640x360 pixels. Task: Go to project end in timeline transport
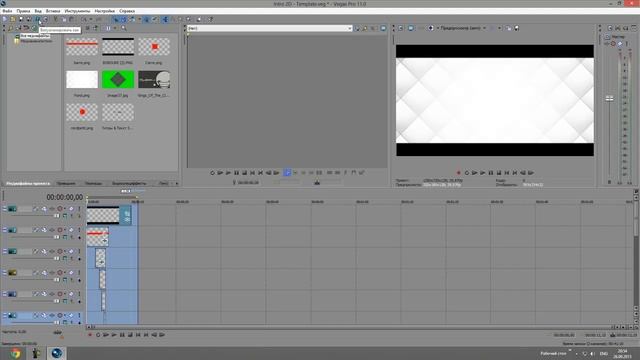(x=146, y=335)
